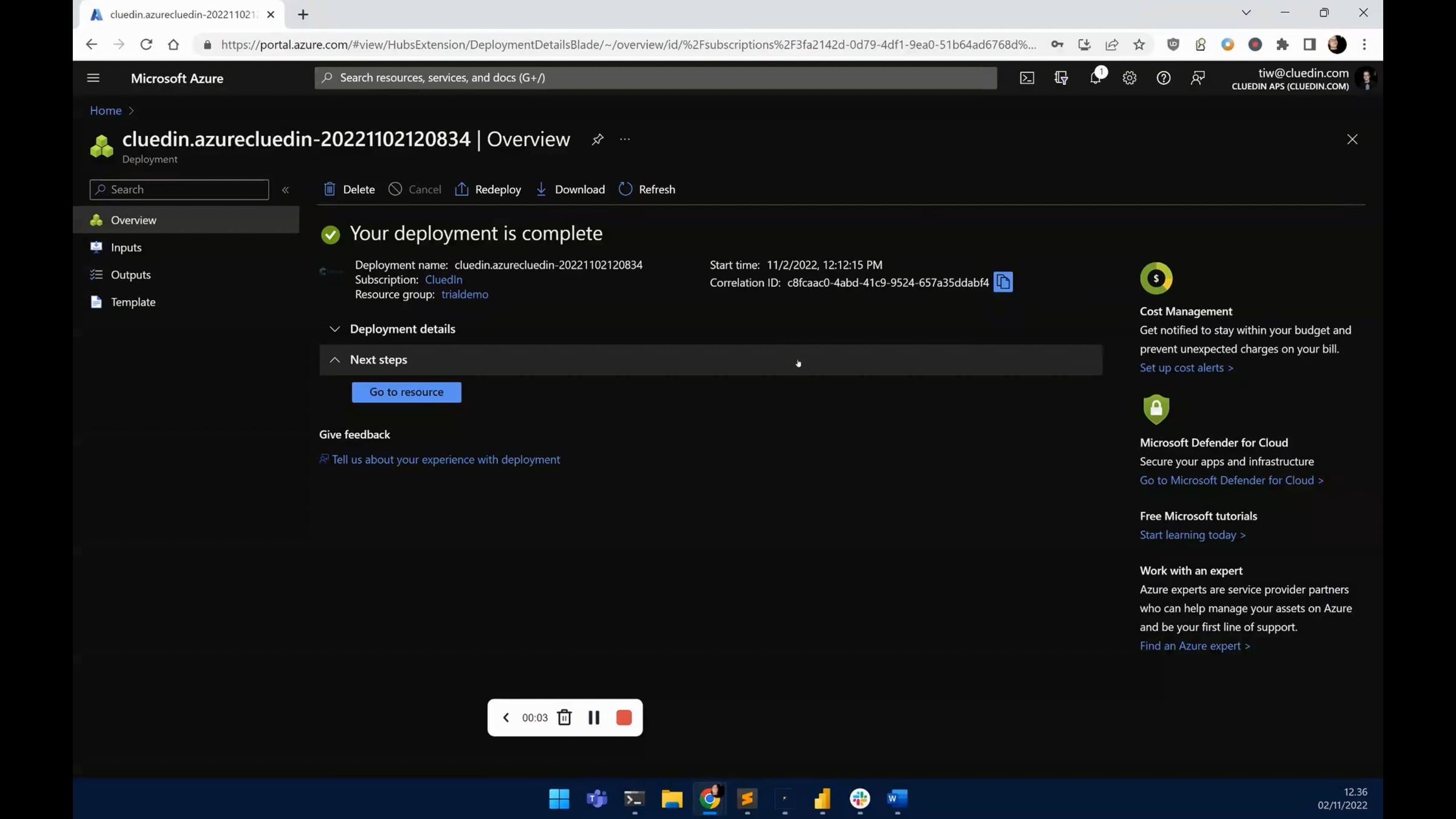Viewport: 1456px width, 819px height.
Task: Follow the Set up cost alerts link
Action: click(x=1186, y=368)
